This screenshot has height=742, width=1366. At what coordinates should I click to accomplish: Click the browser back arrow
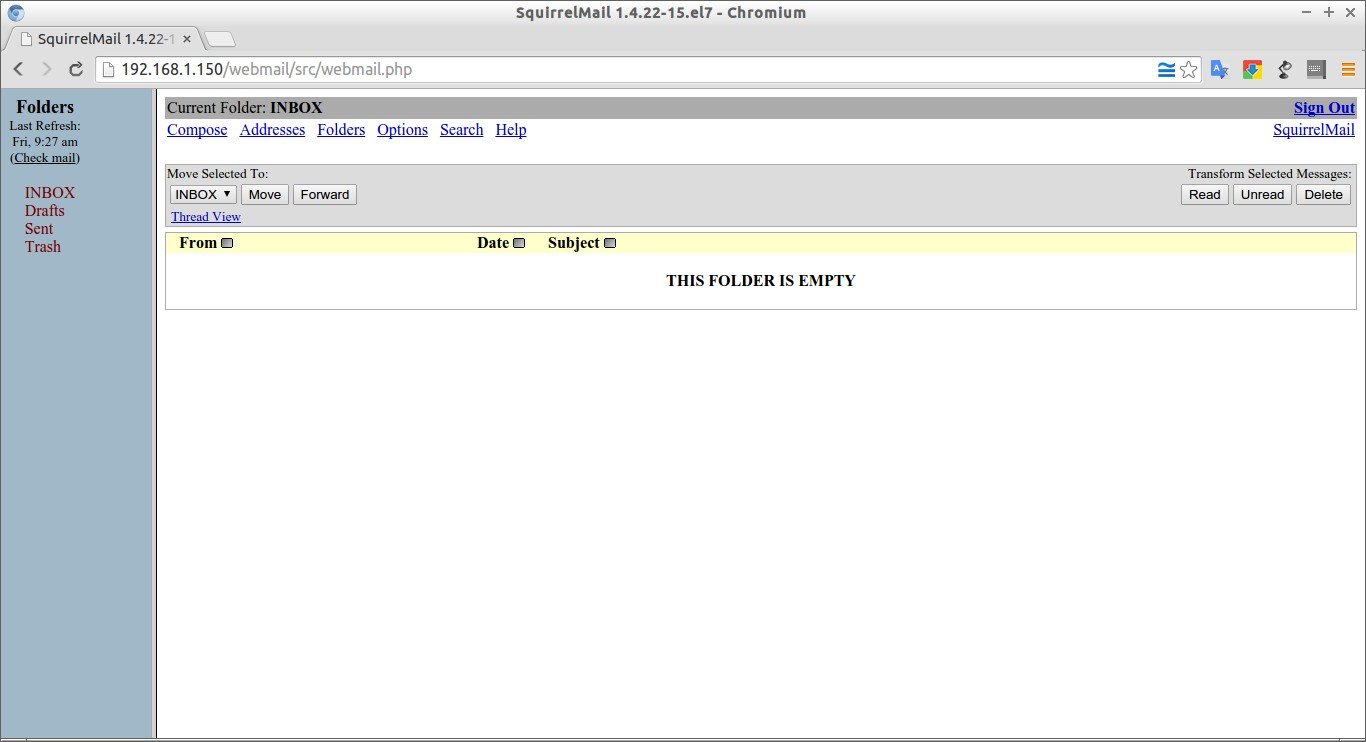point(18,69)
